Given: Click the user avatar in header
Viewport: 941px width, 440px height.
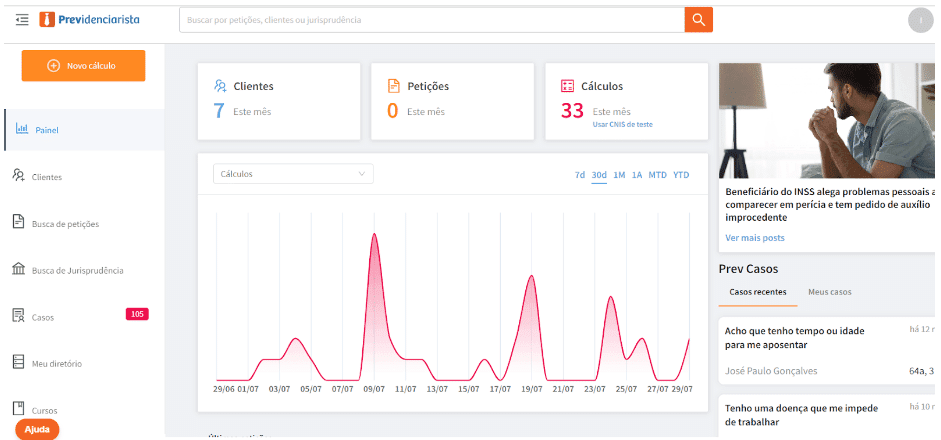Looking at the screenshot, I should pos(920,20).
